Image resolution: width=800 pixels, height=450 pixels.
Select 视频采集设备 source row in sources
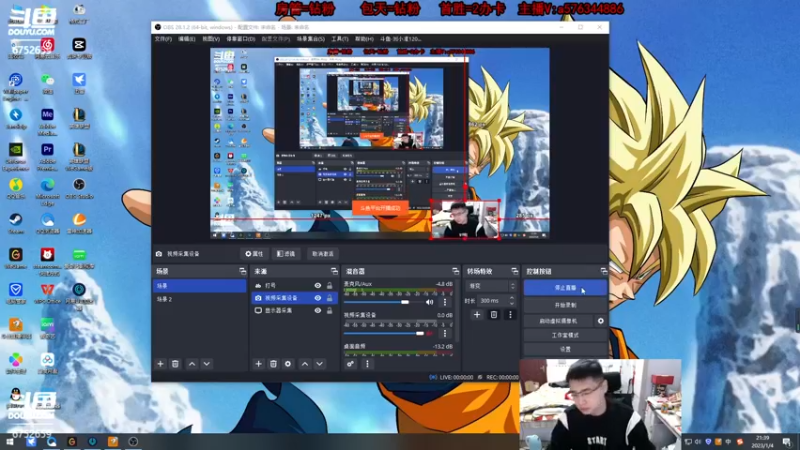[x=294, y=298]
